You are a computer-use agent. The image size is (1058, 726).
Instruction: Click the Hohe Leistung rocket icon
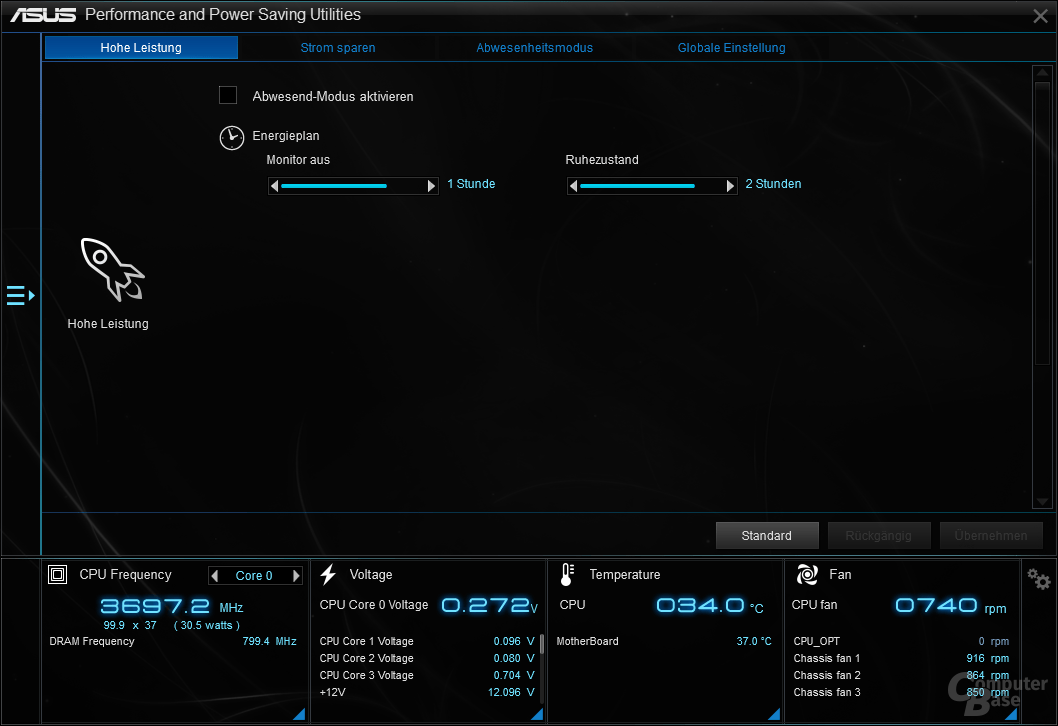111,269
